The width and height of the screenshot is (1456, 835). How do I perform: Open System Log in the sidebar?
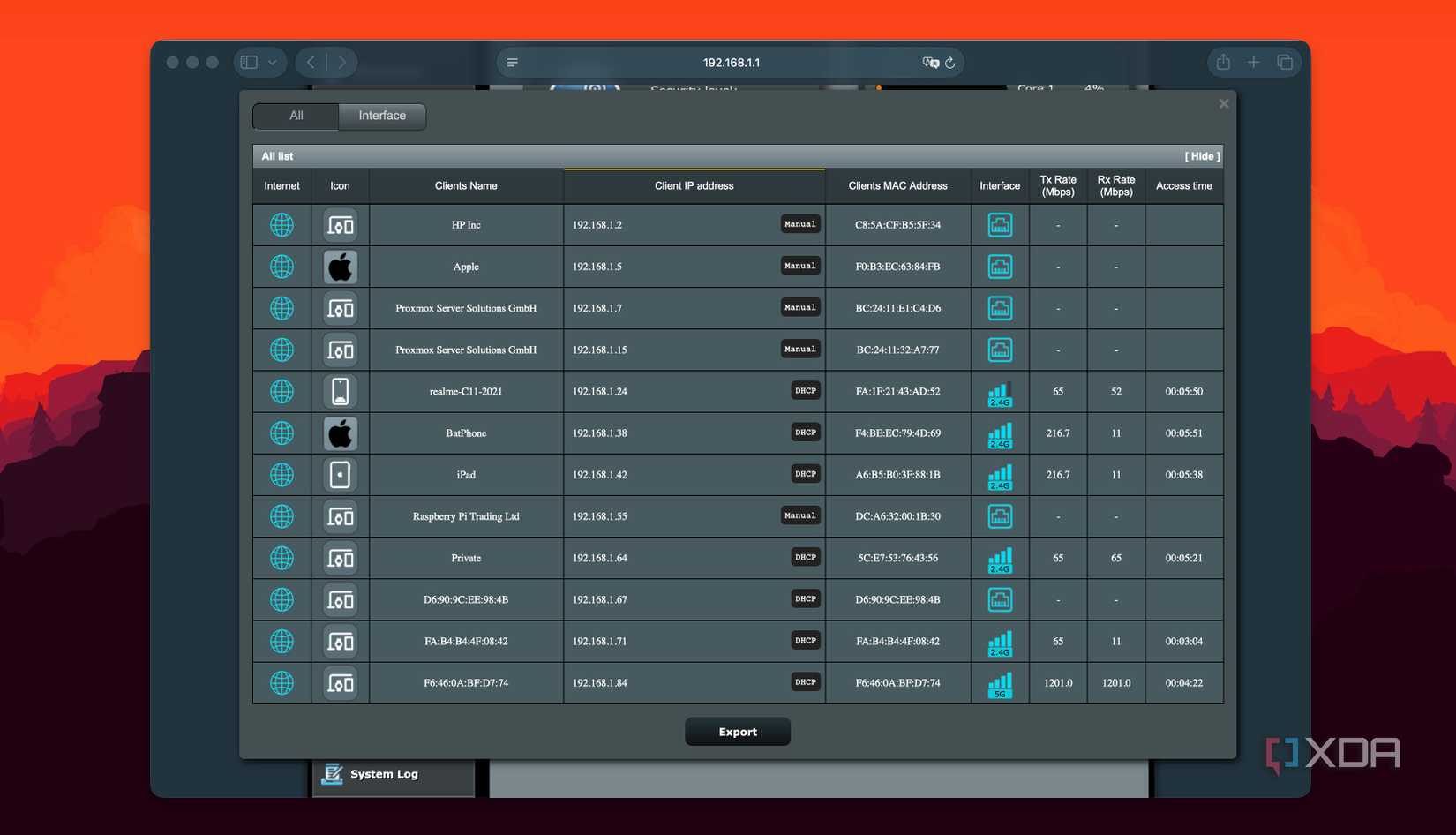click(384, 774)
